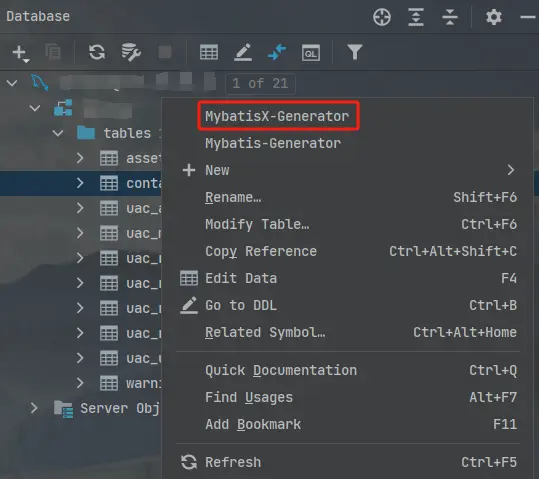Image resolution: width=539 pixels, height=479 pixels.
Task: Click the Go to DDL pencil toolbar icon
Action: tap(243, 52)
